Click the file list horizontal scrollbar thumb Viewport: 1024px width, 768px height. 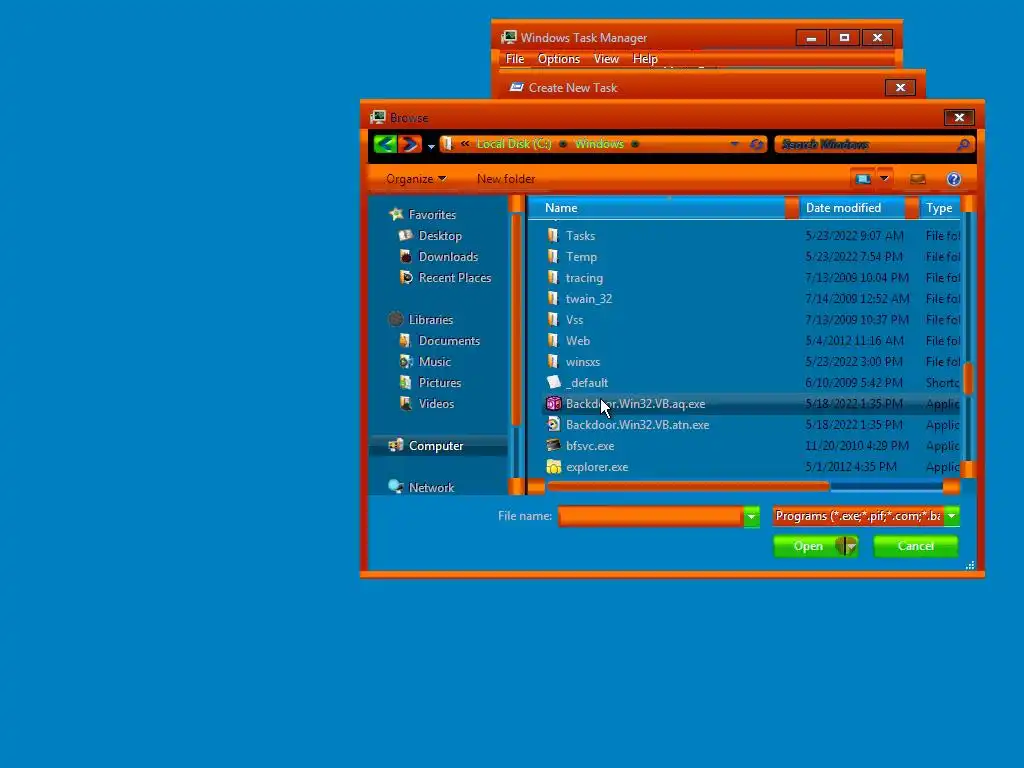[x=688, y=486]
